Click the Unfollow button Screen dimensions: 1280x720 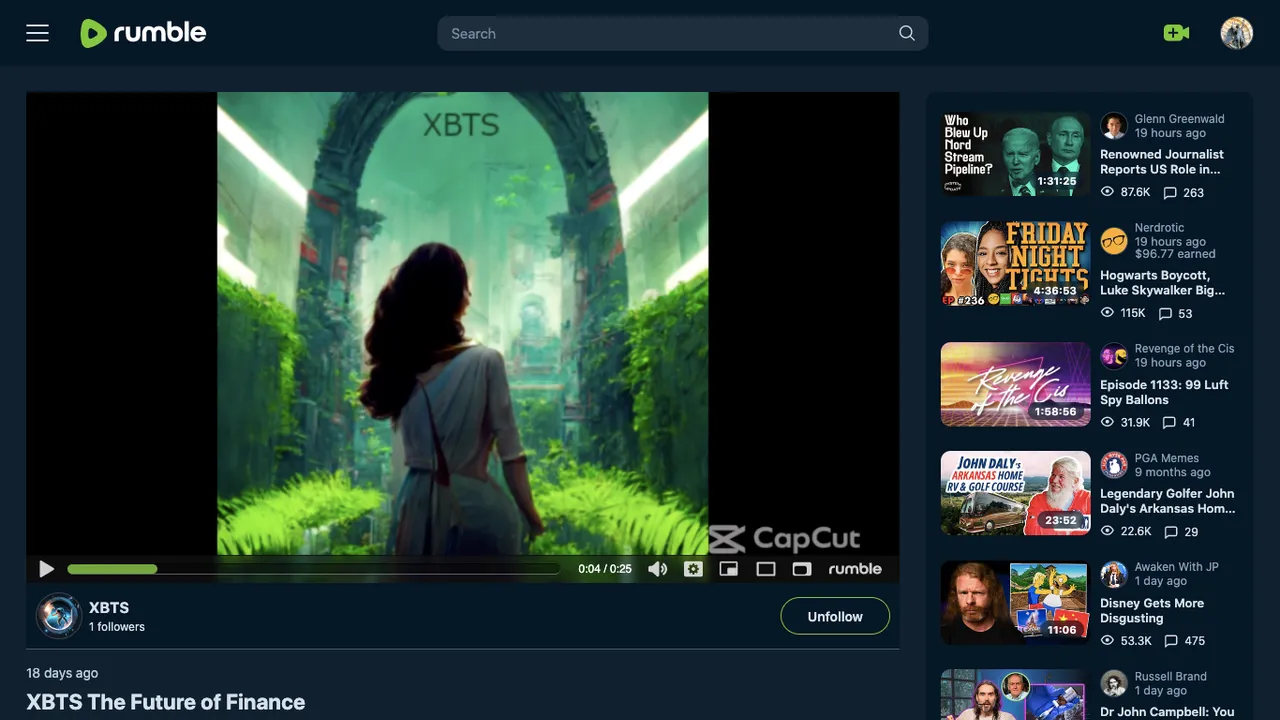click(835, 616)
